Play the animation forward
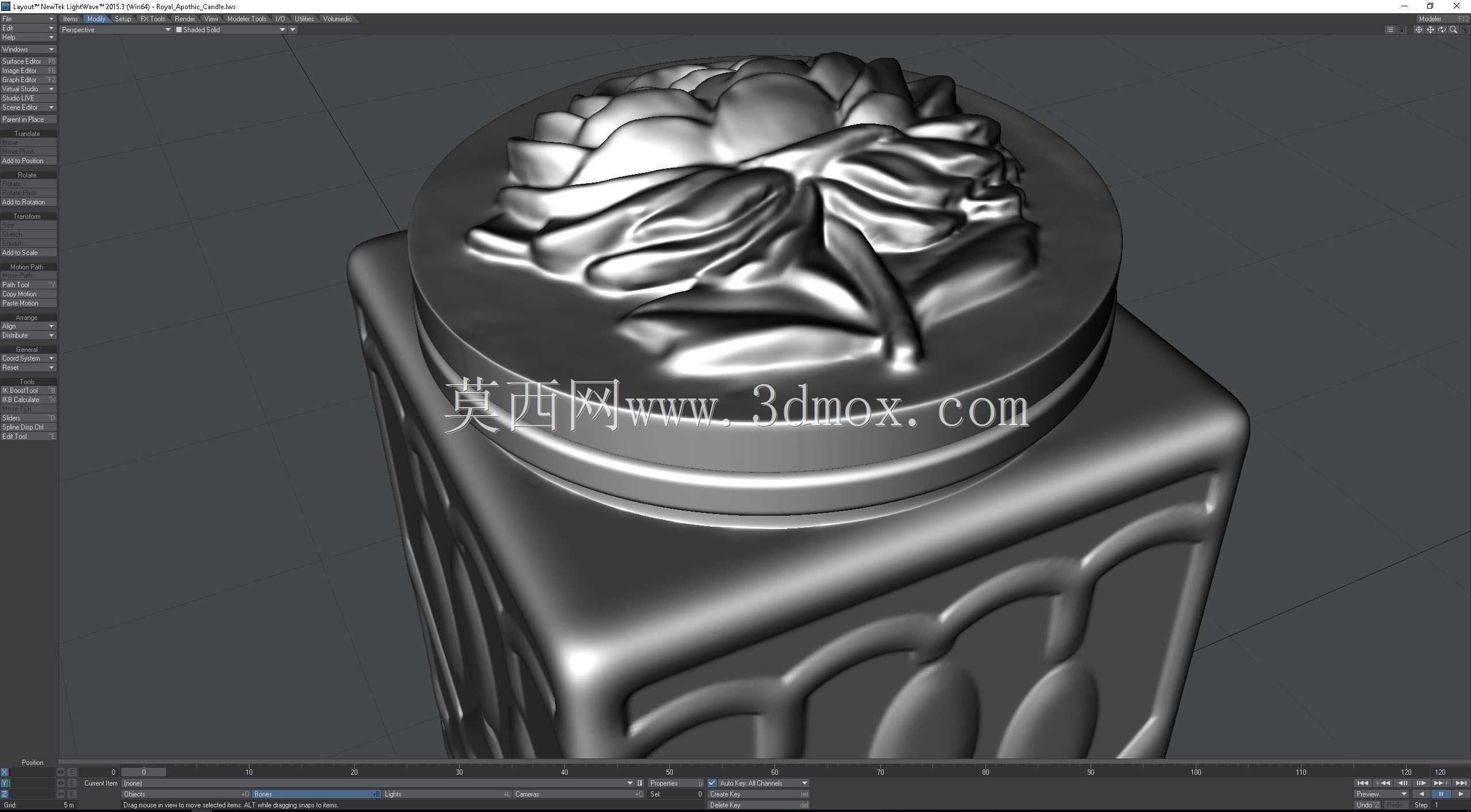 (1461, 794)
